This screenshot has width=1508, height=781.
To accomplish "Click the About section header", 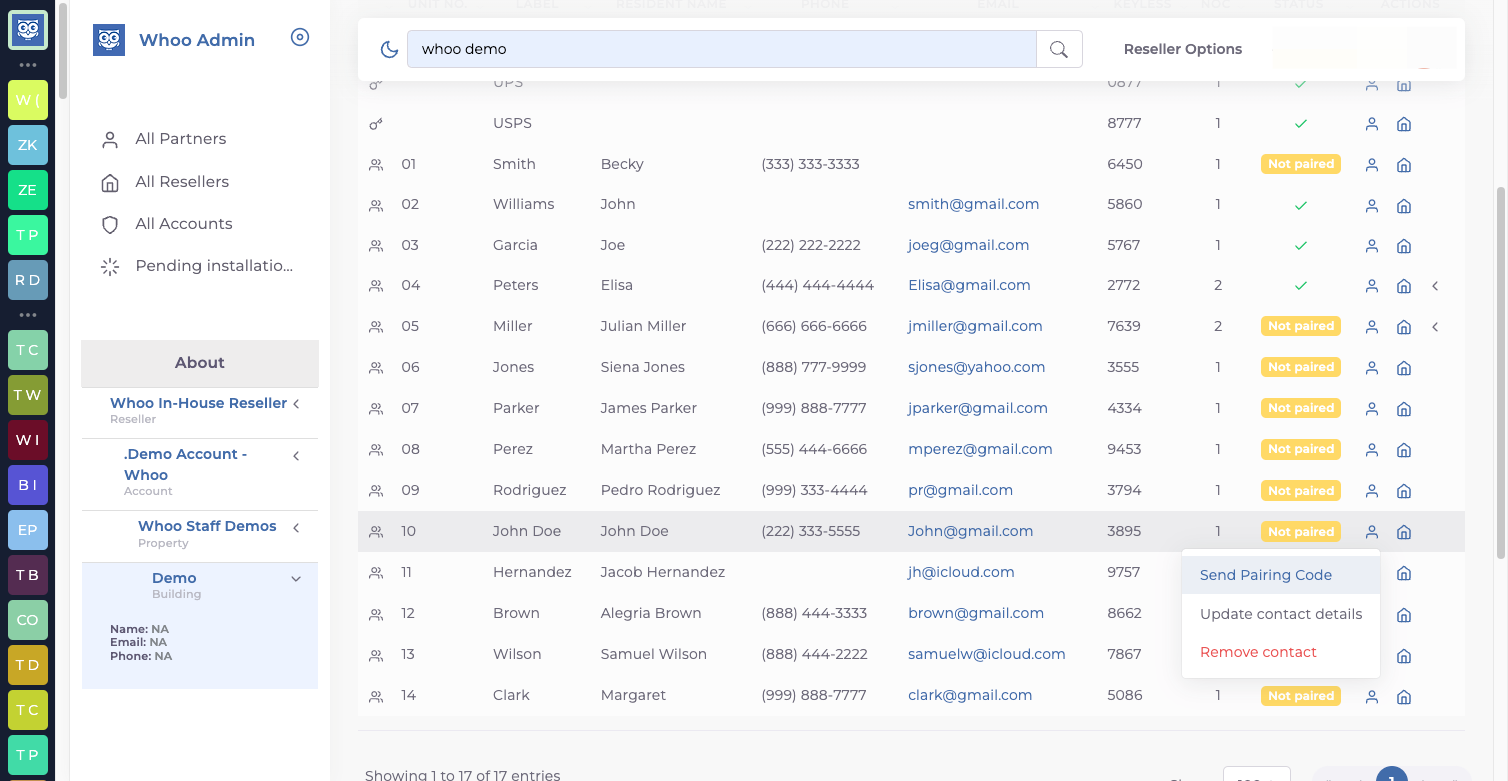I will click(200, 363).
